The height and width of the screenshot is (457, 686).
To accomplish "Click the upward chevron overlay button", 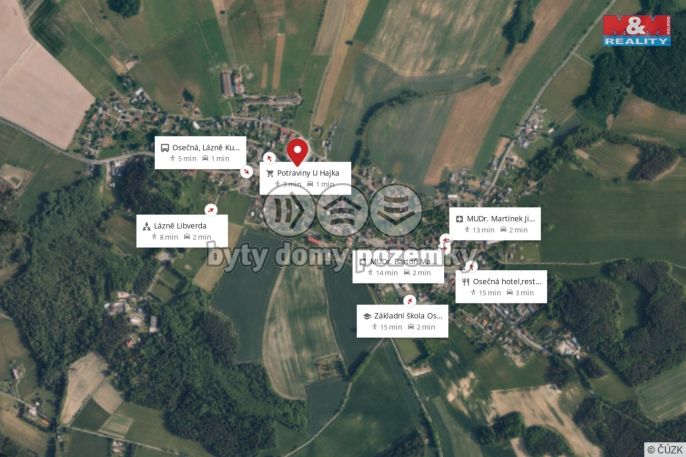I will tap(343, 211).
